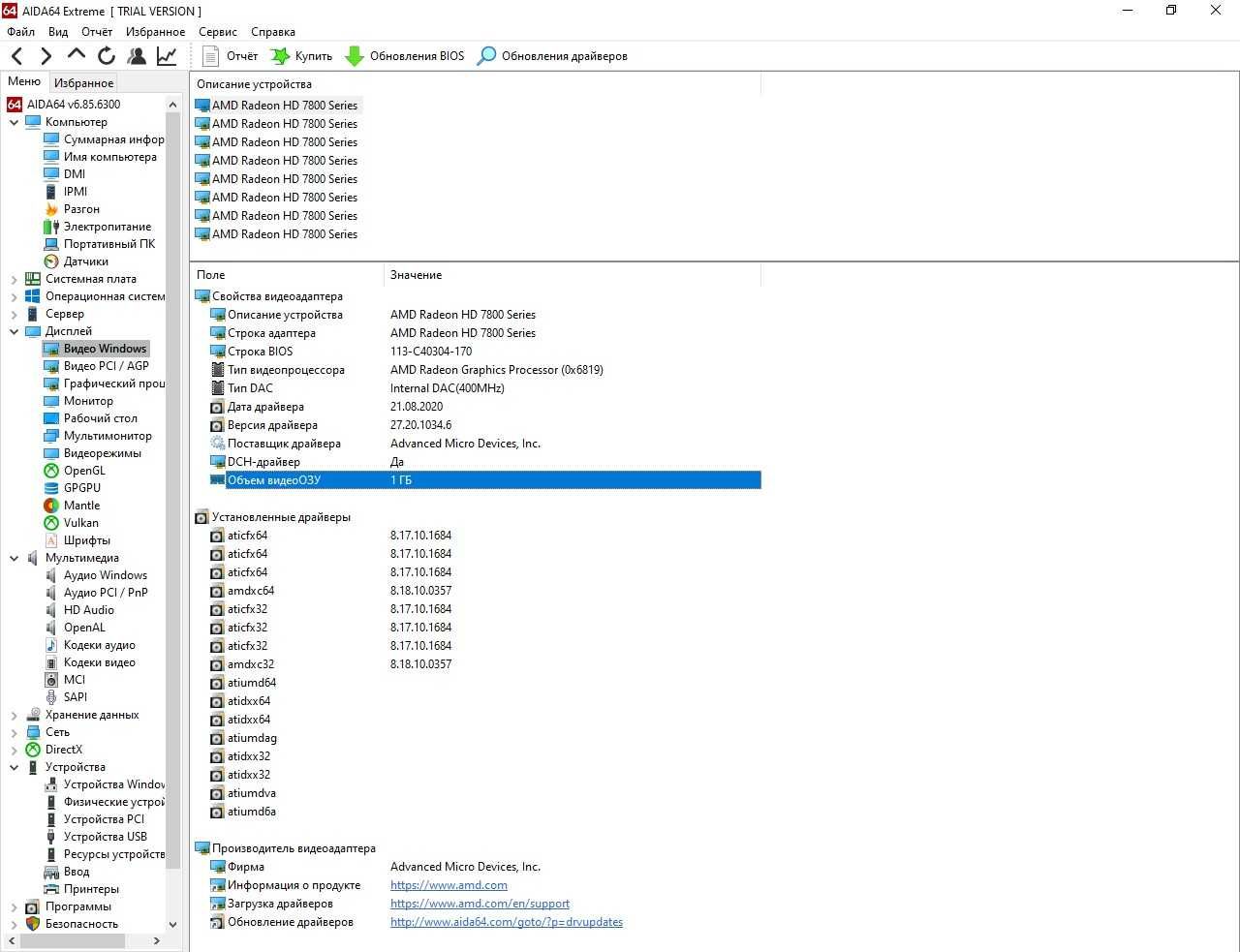Open the https://www.amd.com link

coord(449,885)
